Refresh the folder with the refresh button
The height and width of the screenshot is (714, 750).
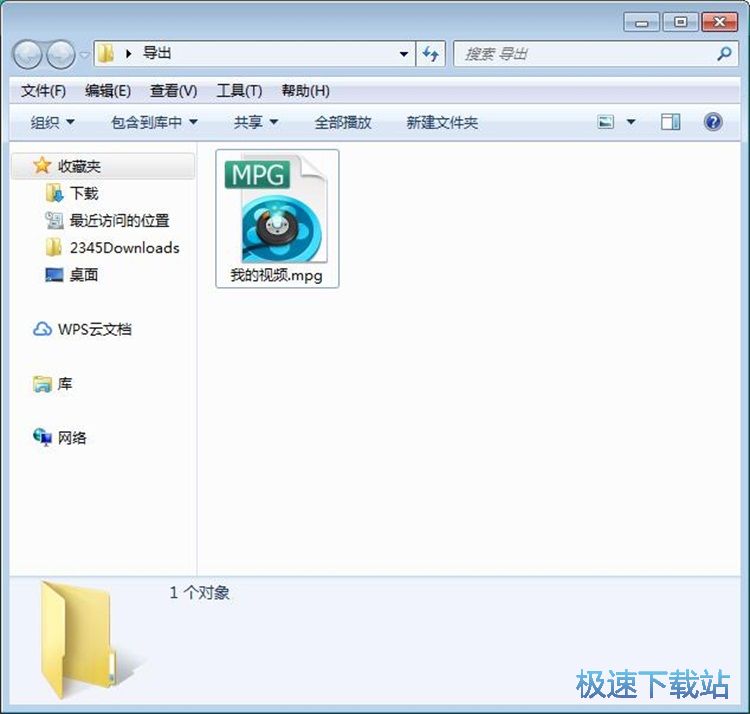tap(431, 54)
